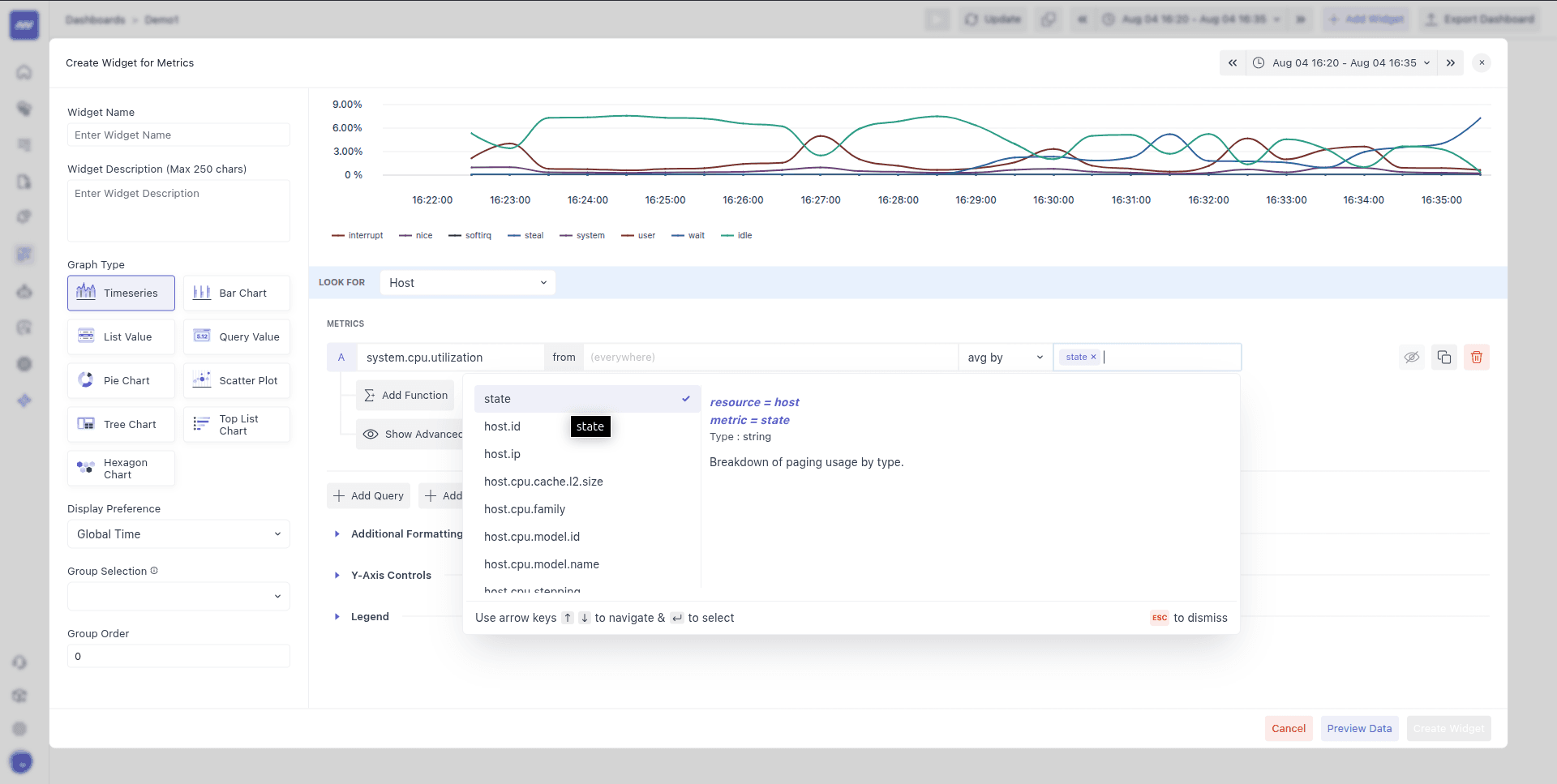Click the Preview Data button

click(x=1359, y=728)
